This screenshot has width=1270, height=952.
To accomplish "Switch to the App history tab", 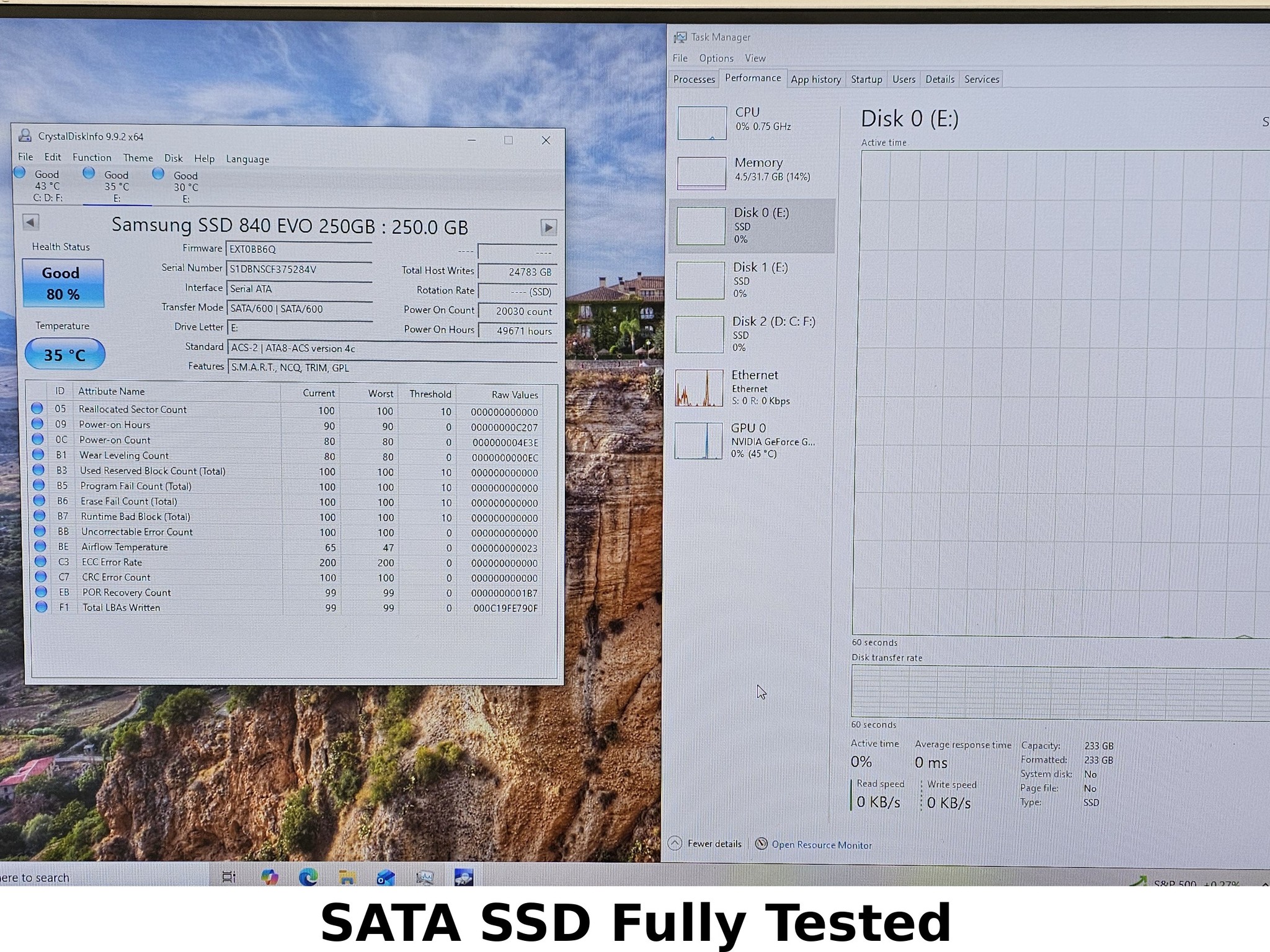I will click(x=815, y=79).
